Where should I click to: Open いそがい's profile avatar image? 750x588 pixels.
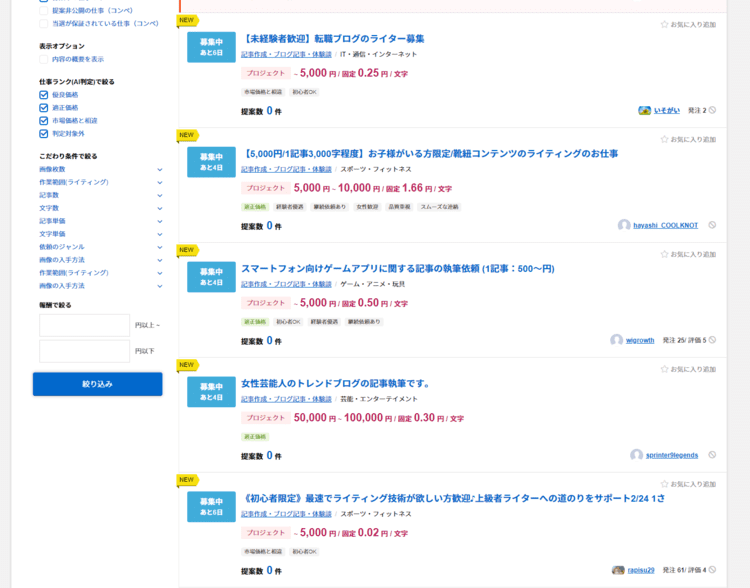[644, 111]
